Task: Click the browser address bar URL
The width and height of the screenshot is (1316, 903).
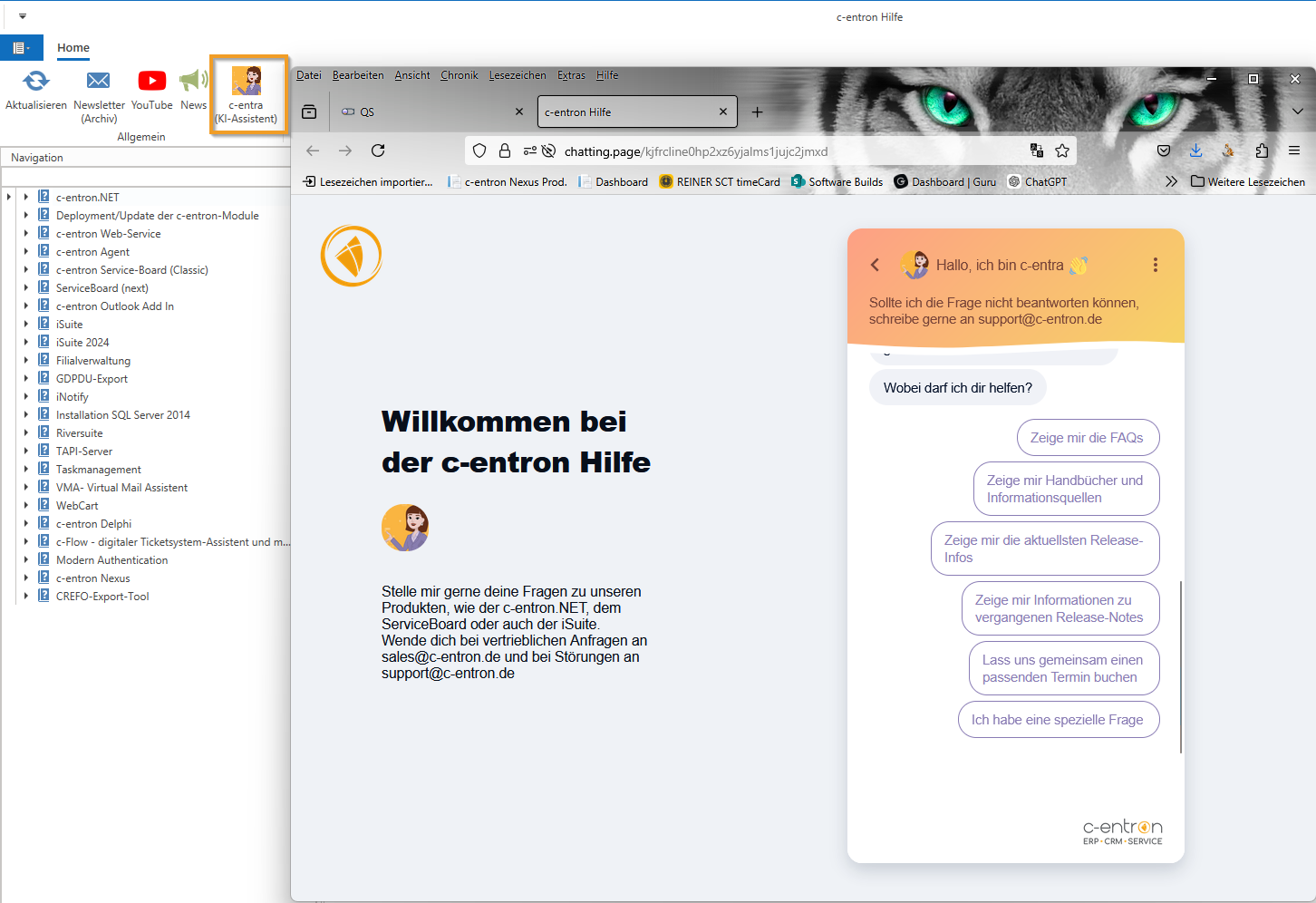Action: tap(695, 151)
